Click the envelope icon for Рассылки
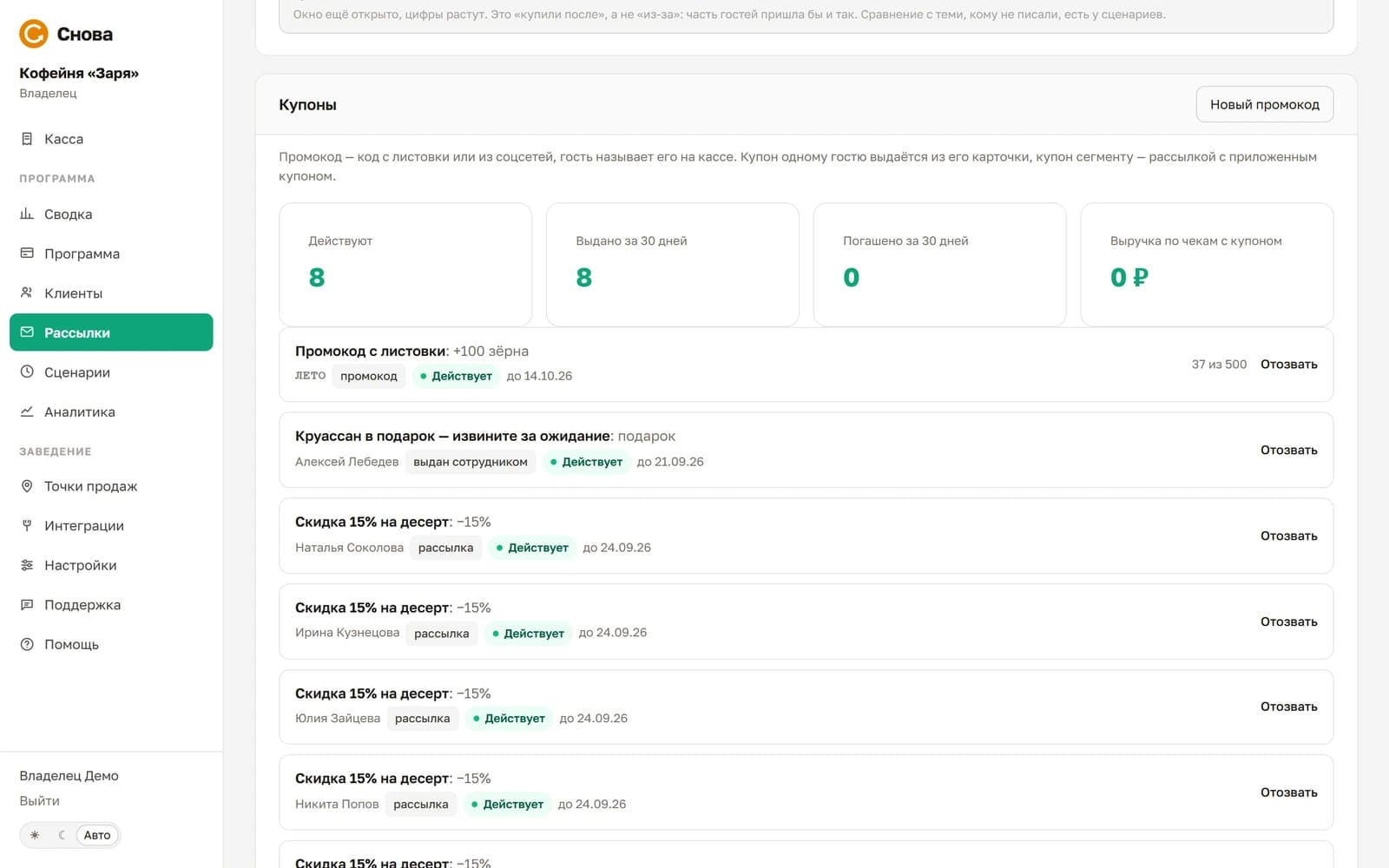The width and height of the screenshot is (1389, 868). point(27,332)
